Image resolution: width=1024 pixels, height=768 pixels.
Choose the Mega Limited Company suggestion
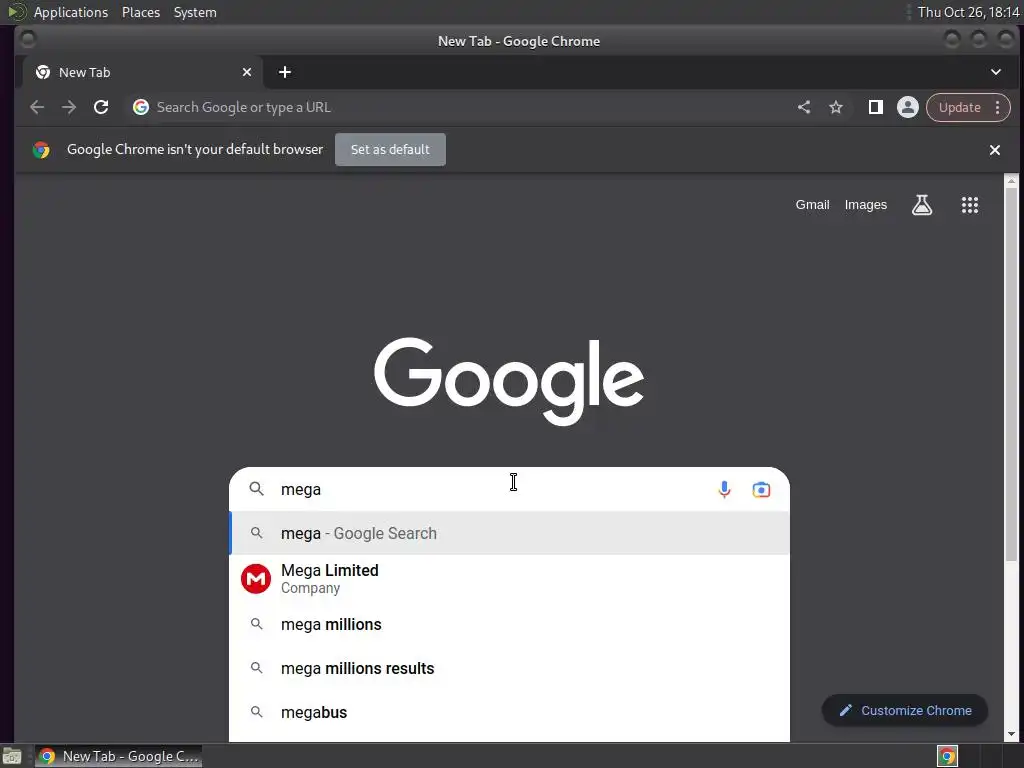509,579
